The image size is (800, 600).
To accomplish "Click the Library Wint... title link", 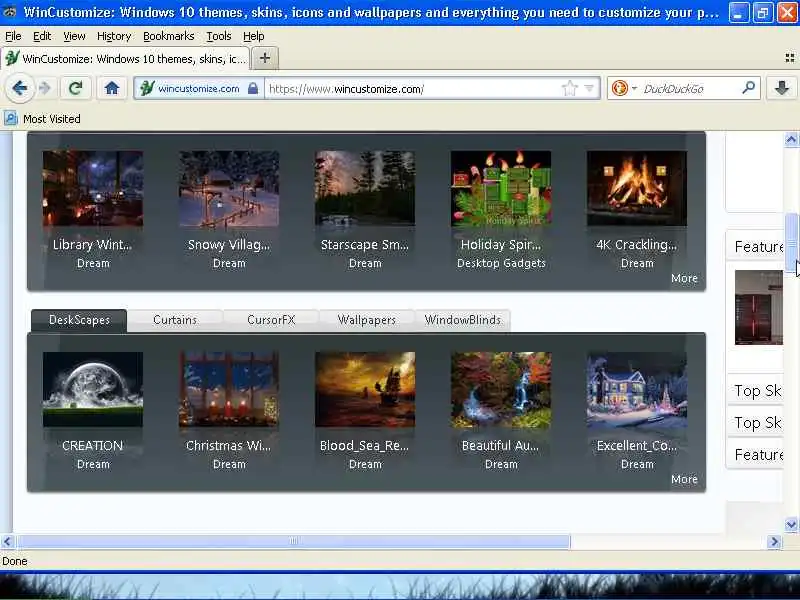I will click(92, 245).
